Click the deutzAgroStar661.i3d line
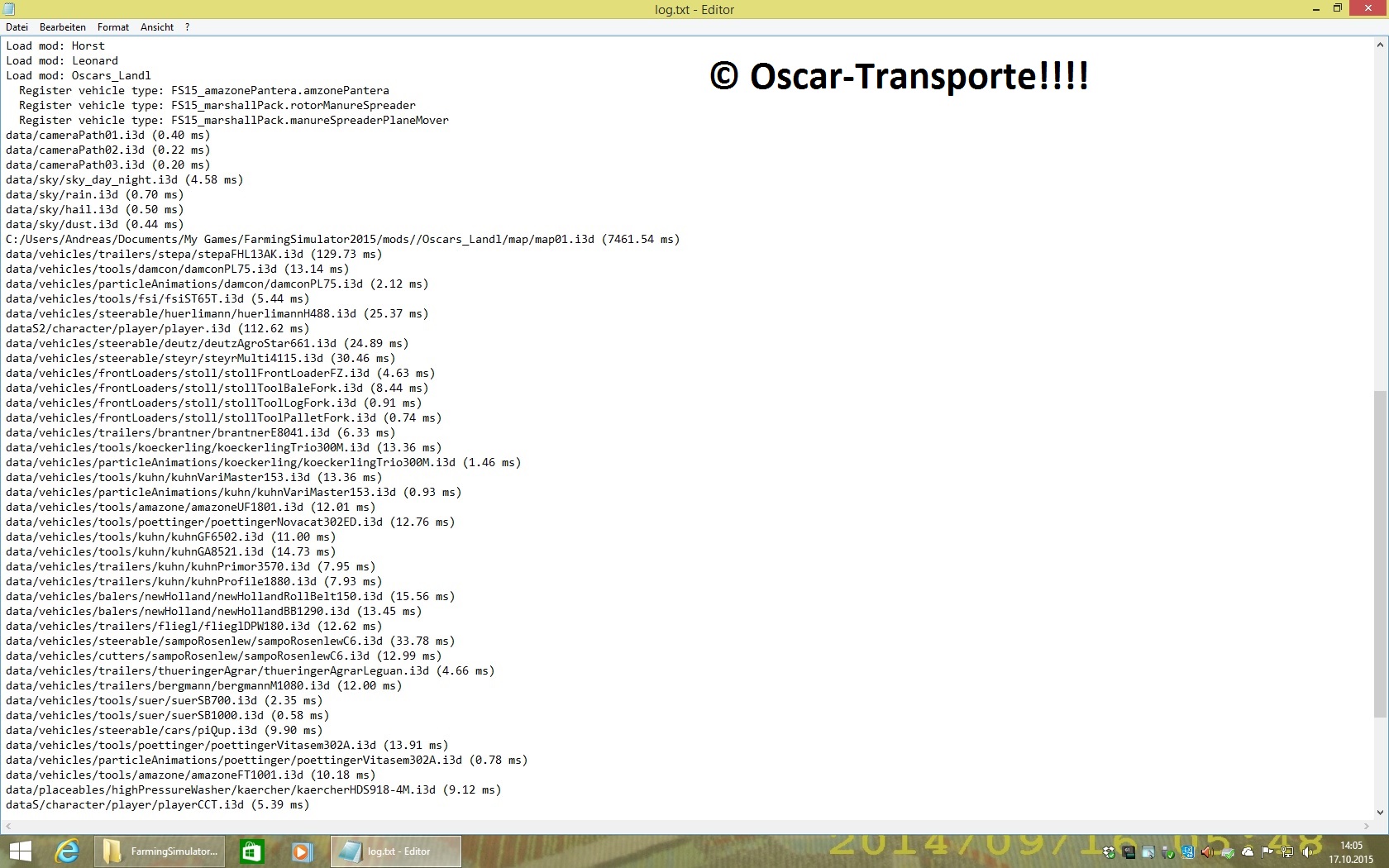Image resolution: width=1389 pixels, height=868 pixels. click(208, 344)
